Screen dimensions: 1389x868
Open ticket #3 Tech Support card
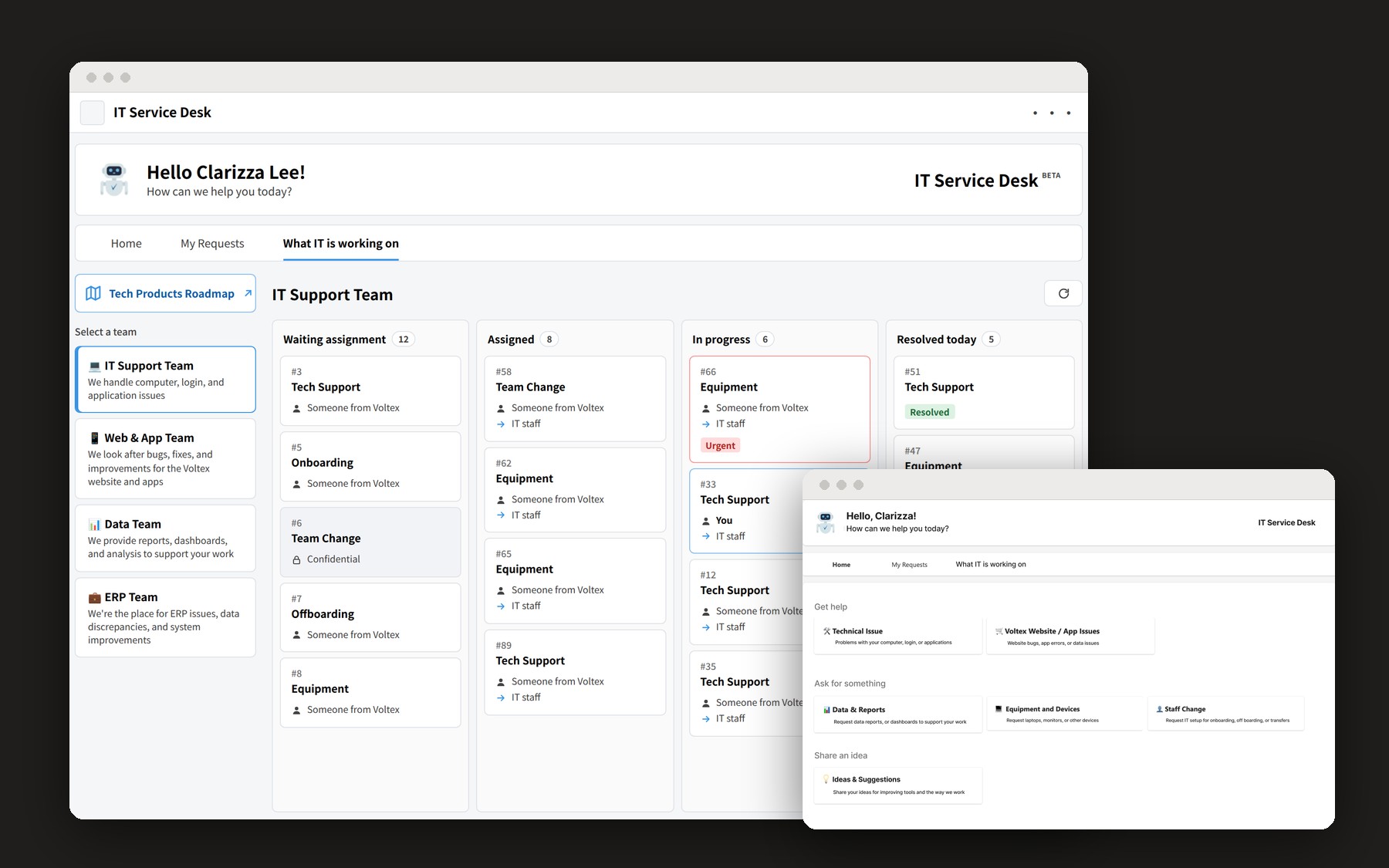[370, 390]
